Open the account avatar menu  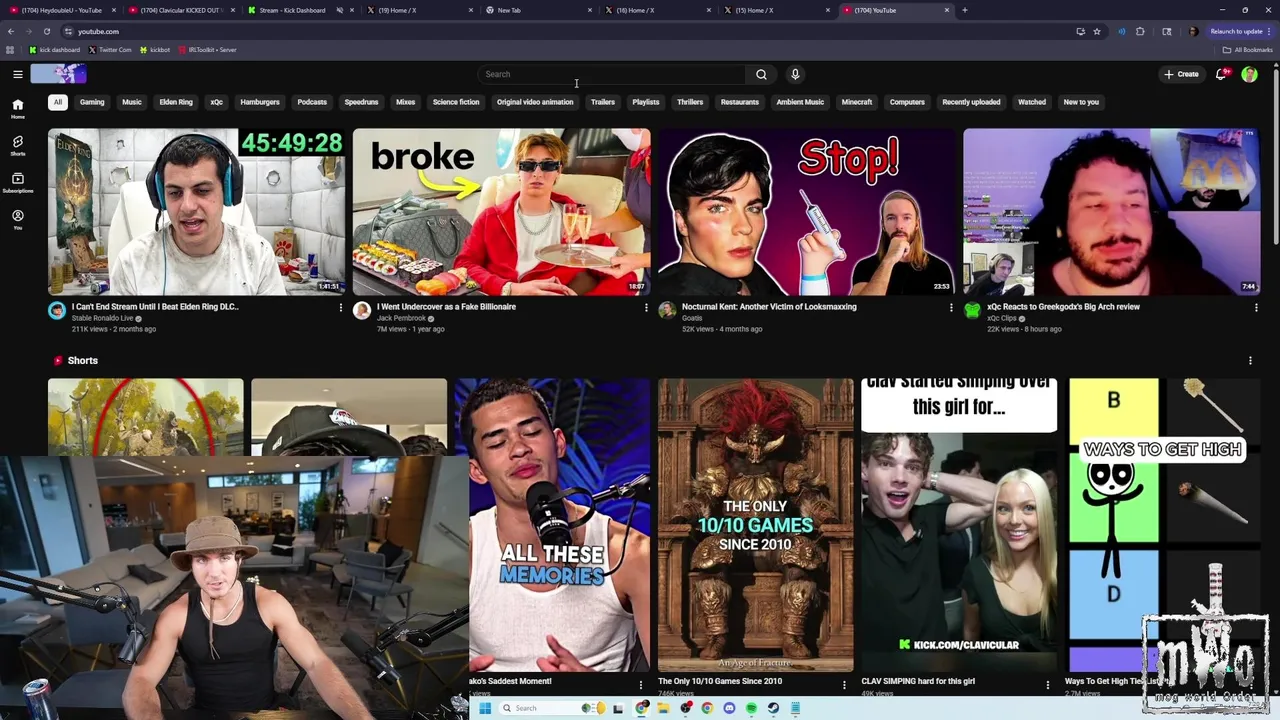point(1249,74)
